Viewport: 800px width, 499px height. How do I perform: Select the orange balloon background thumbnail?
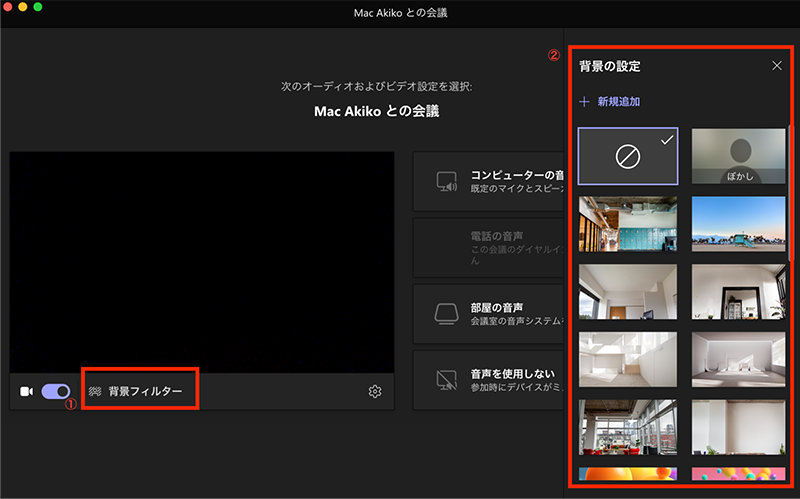click(x=628, y=473)
